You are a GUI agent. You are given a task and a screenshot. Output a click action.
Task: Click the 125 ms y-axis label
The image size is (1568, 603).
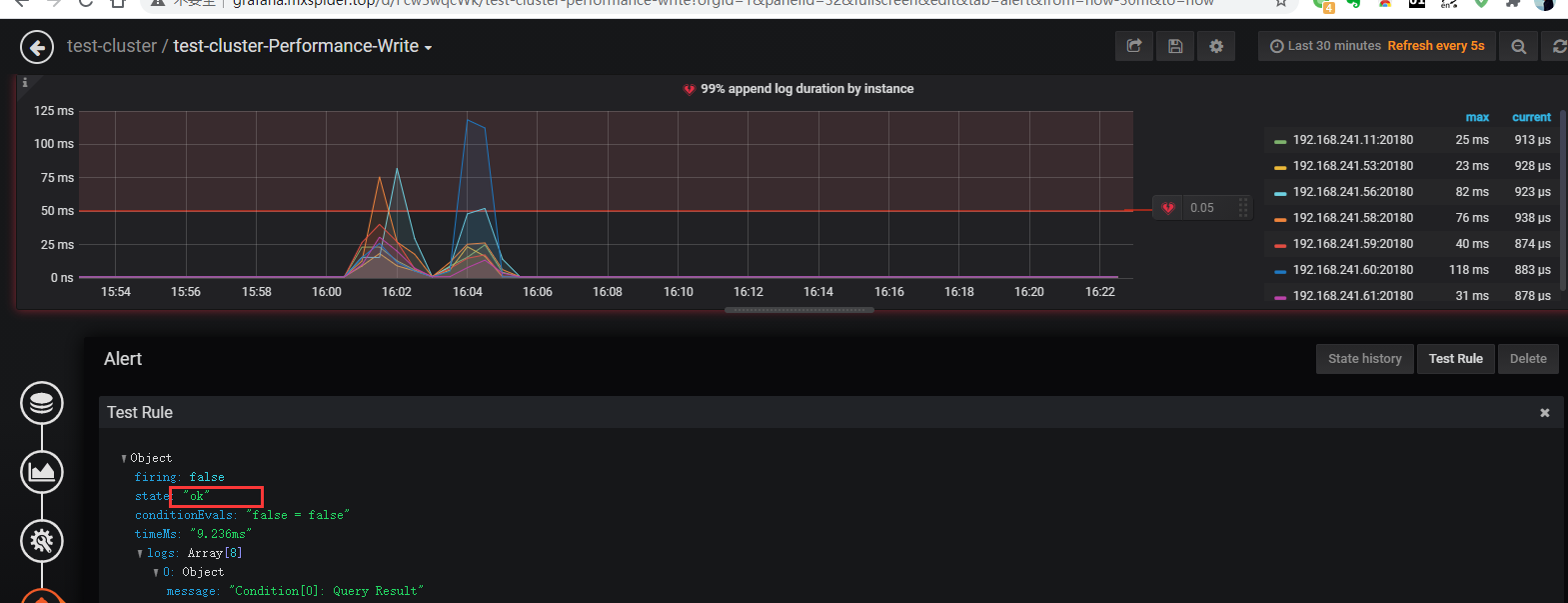coord(54,111)
